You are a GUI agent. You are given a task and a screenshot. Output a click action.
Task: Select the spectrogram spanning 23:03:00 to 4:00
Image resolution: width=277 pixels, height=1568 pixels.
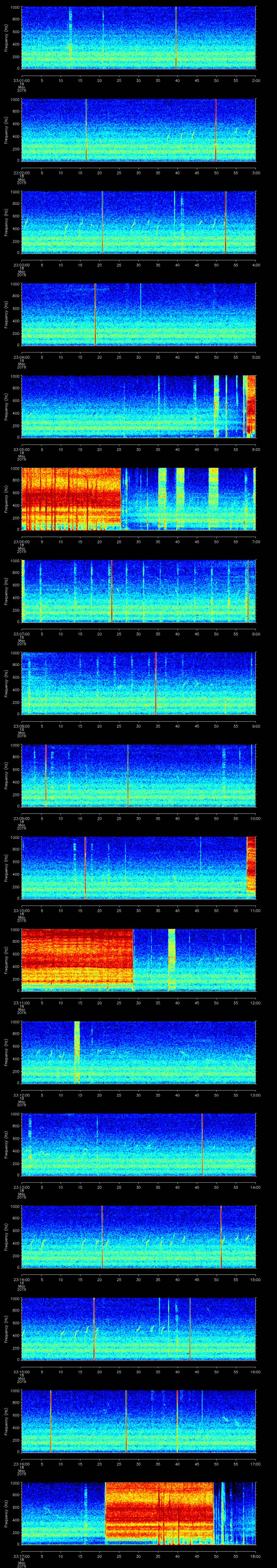click(139, 222)
